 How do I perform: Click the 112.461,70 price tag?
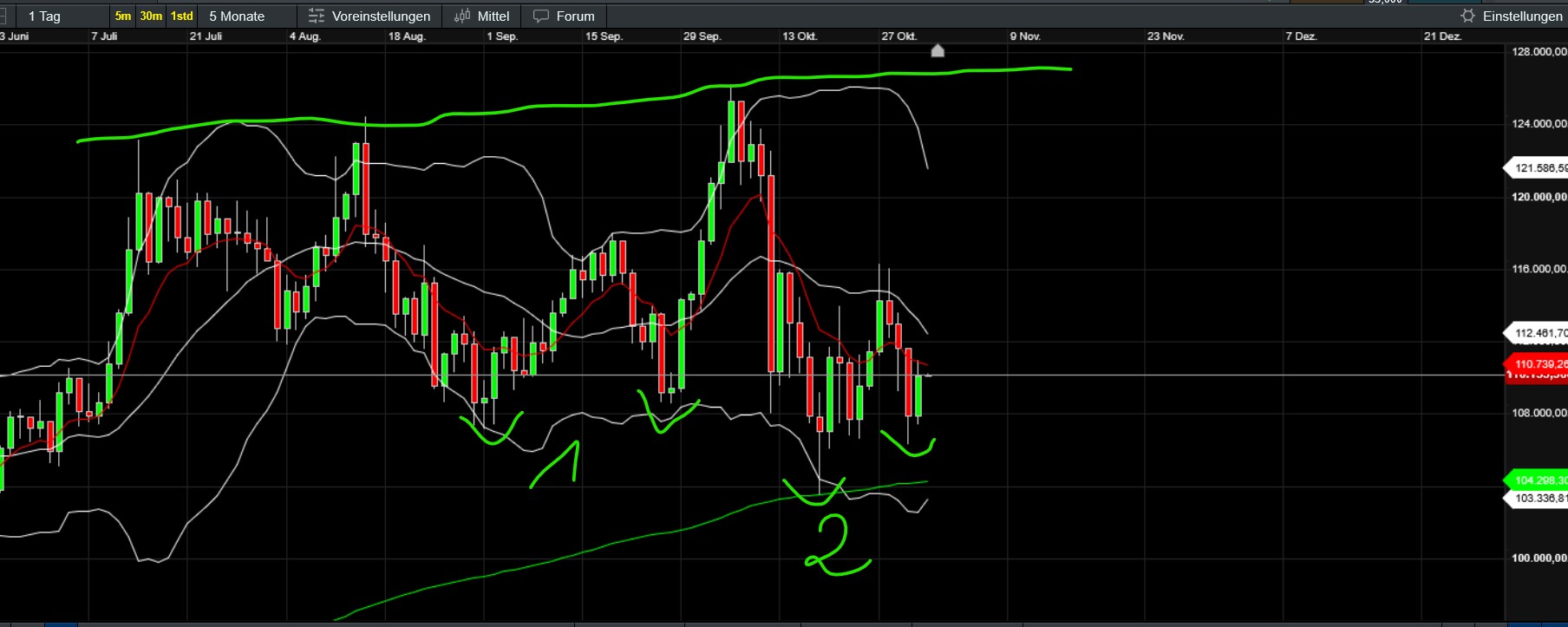coord(1536,333)
